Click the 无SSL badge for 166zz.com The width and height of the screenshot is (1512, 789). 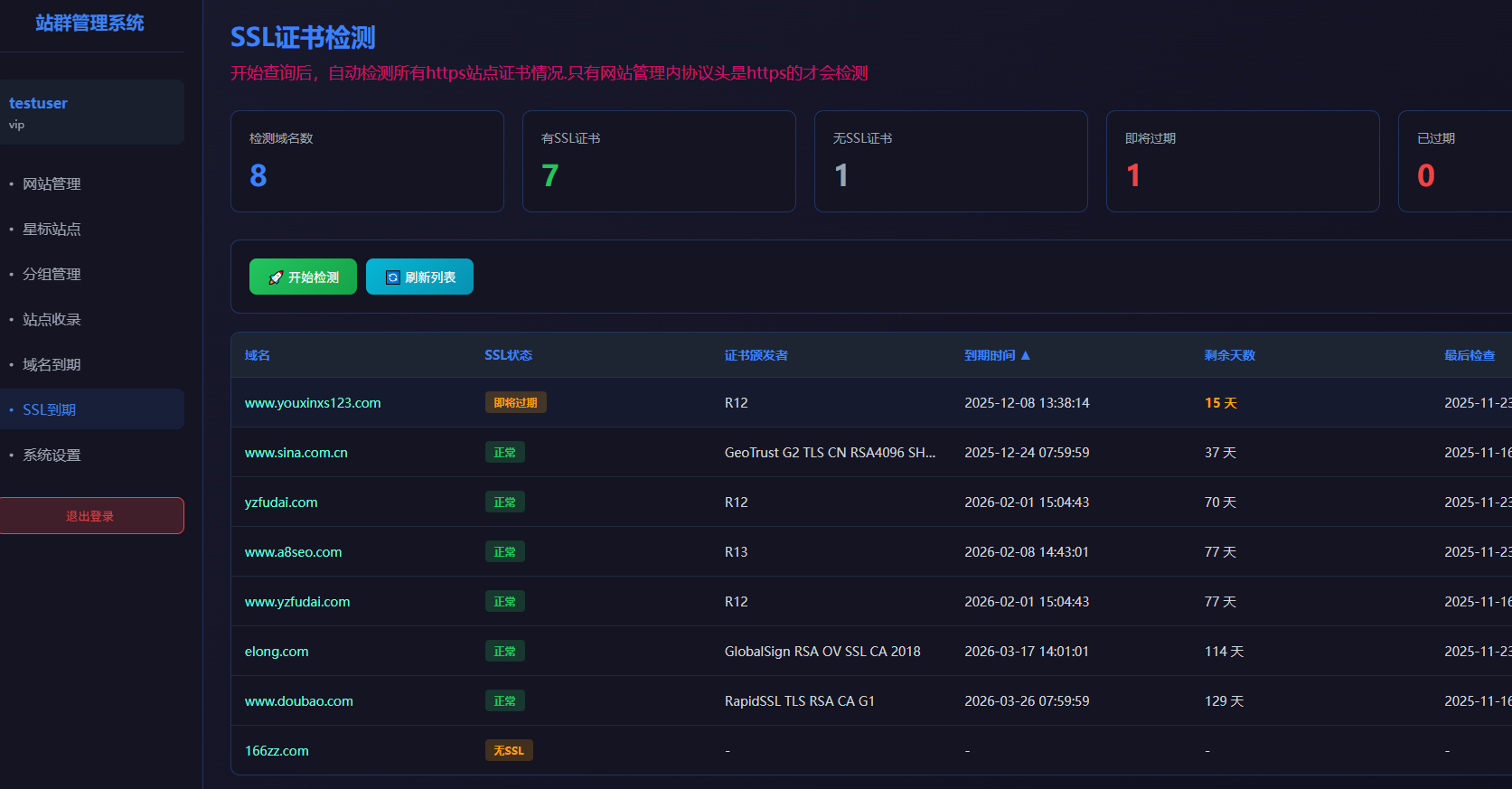click(509, 751)
